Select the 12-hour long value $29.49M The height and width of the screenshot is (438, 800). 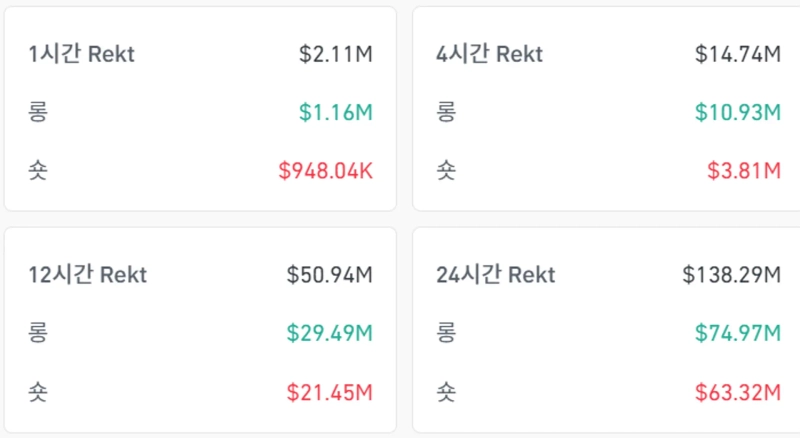[x=330, y=332]
